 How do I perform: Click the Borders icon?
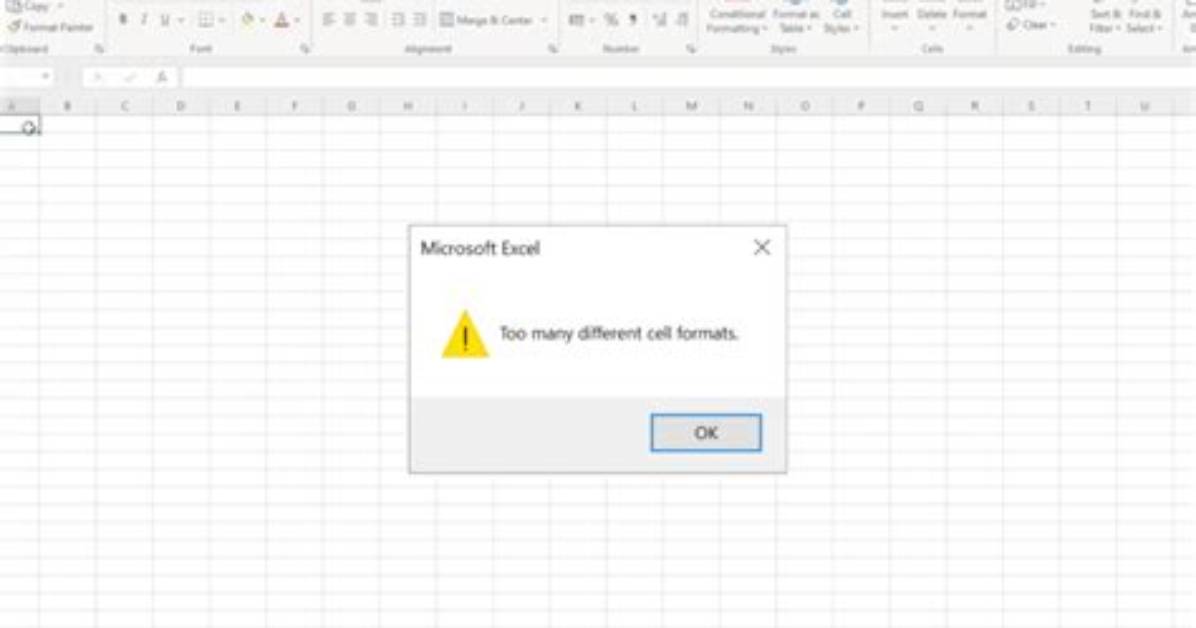(205, 21)
